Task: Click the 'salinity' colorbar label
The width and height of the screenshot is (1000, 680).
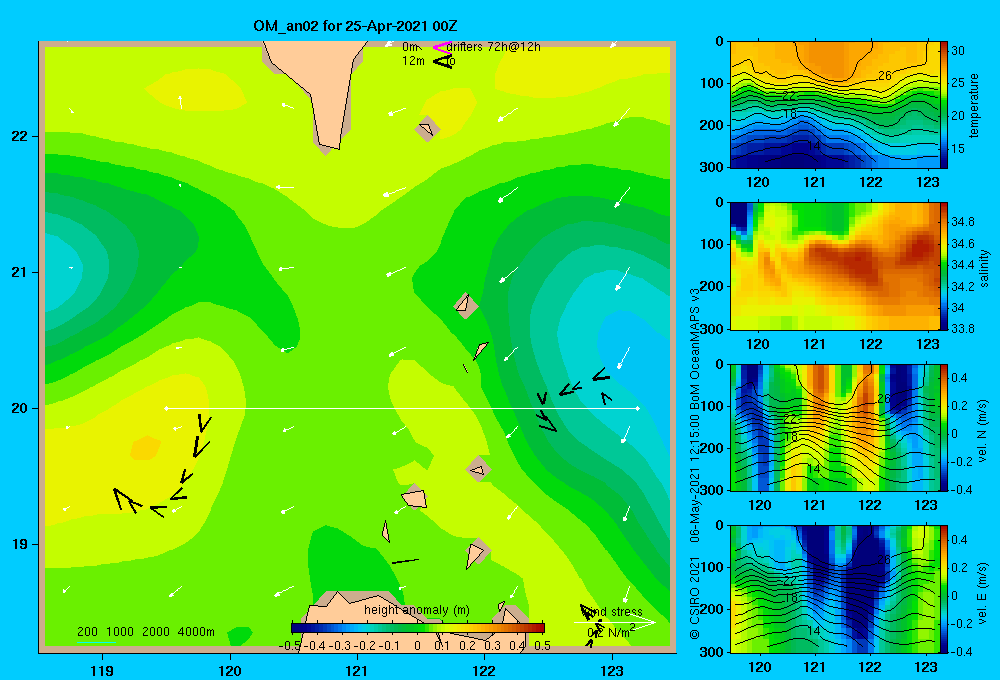Action: pyautogui.click(x=983, y=268)
